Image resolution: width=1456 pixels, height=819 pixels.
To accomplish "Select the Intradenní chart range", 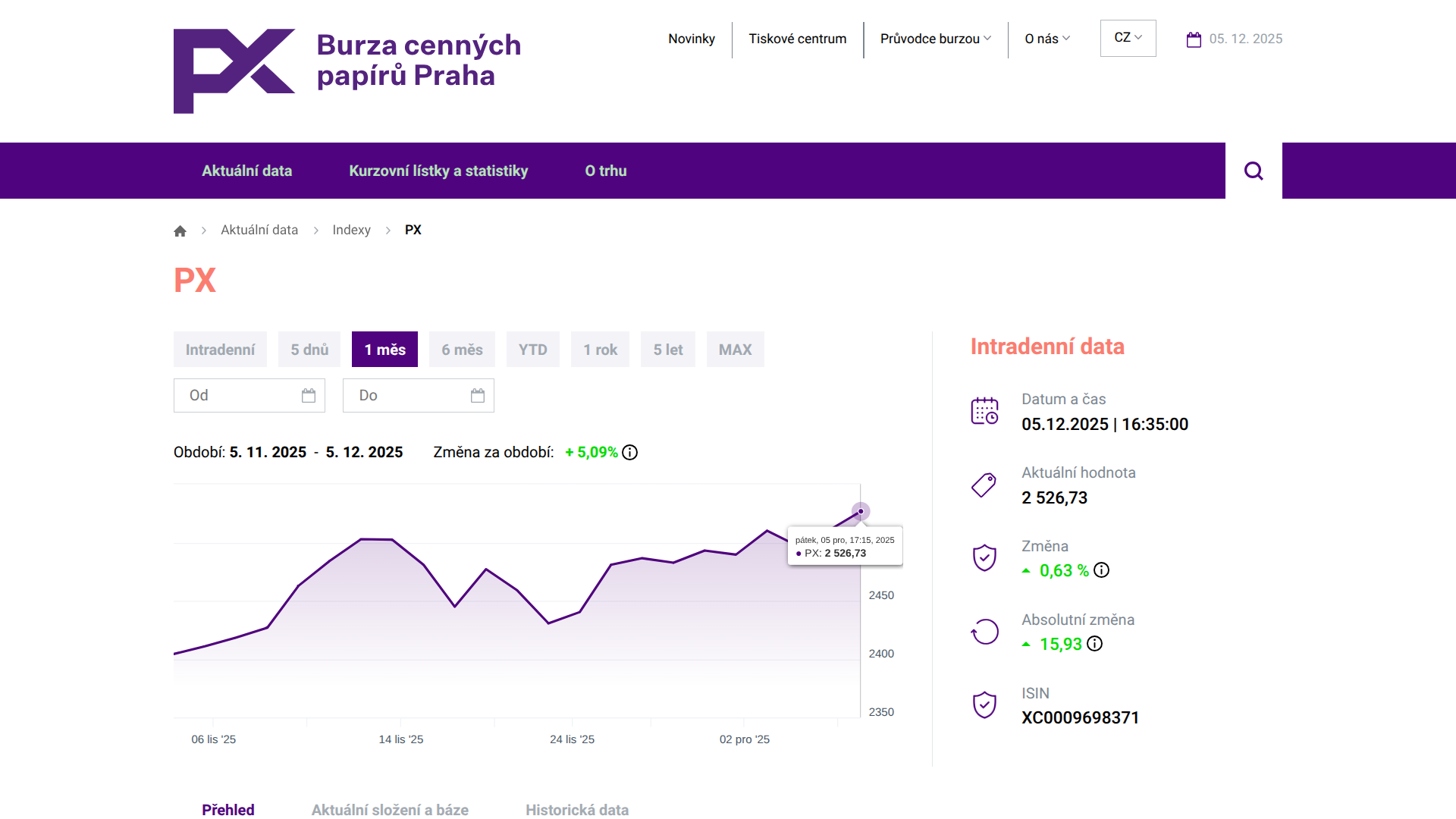I will [x=220, y=350].
